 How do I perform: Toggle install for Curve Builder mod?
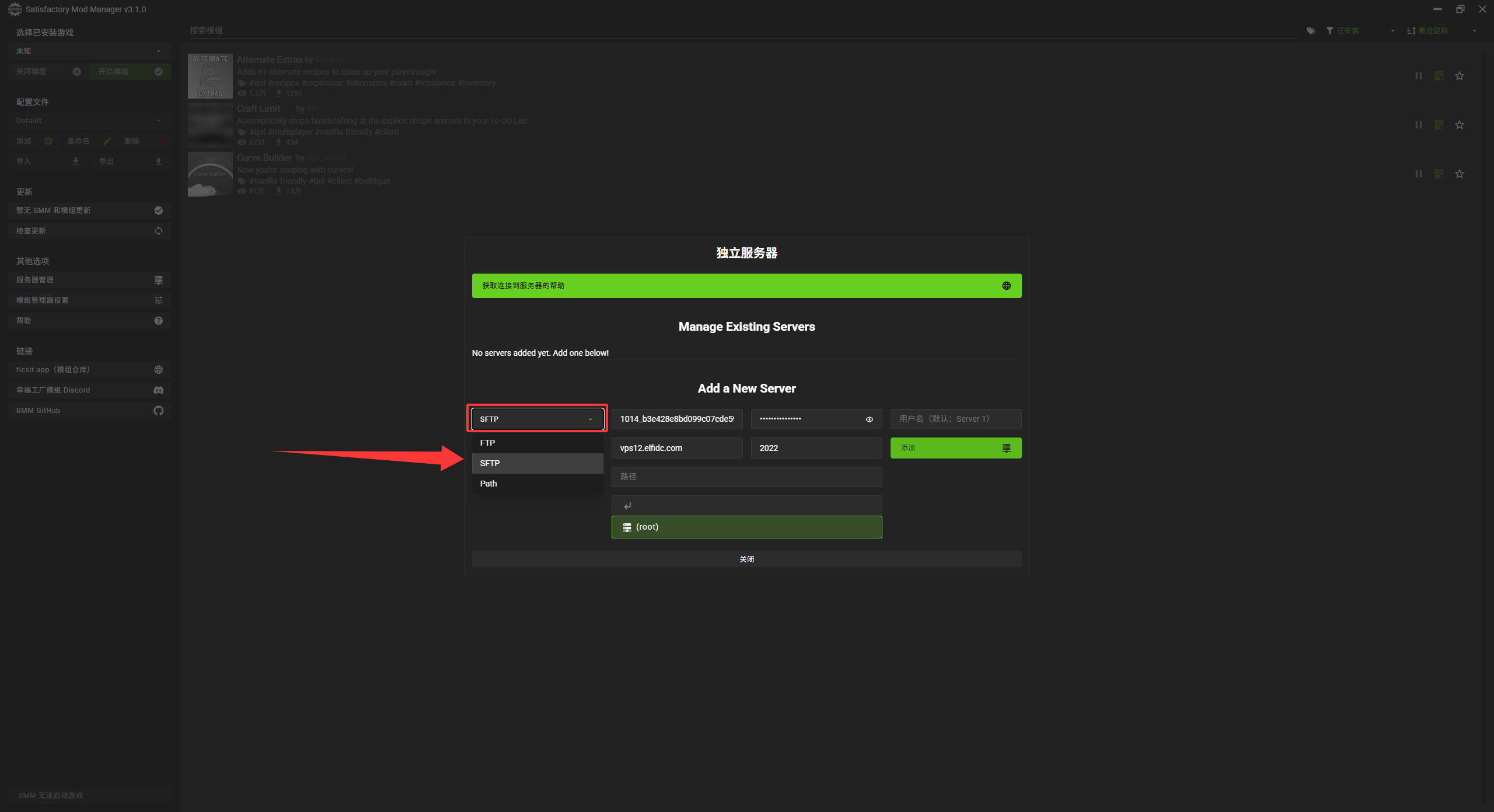click(x=1439, y=174)
